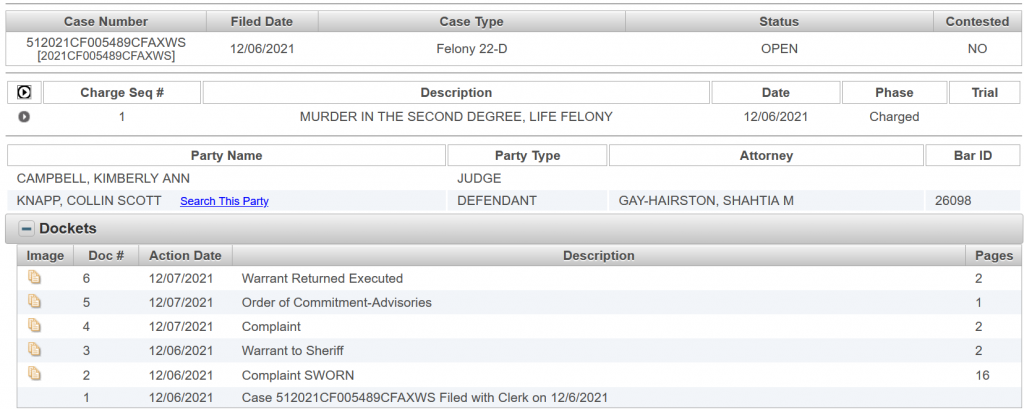Sort dockets by Doc # column

click(x=104, y=255)
